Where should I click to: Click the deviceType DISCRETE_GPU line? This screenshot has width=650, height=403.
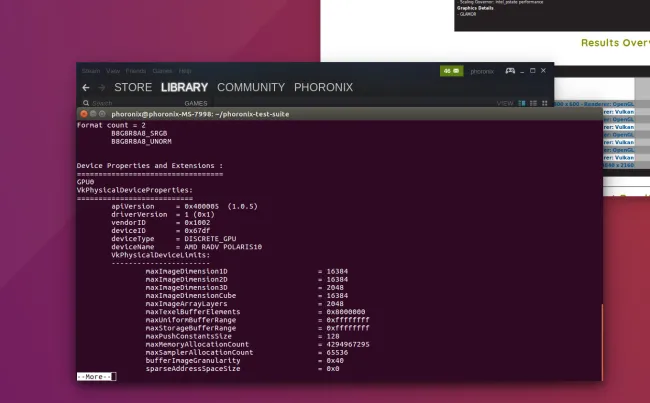(174, 238)
